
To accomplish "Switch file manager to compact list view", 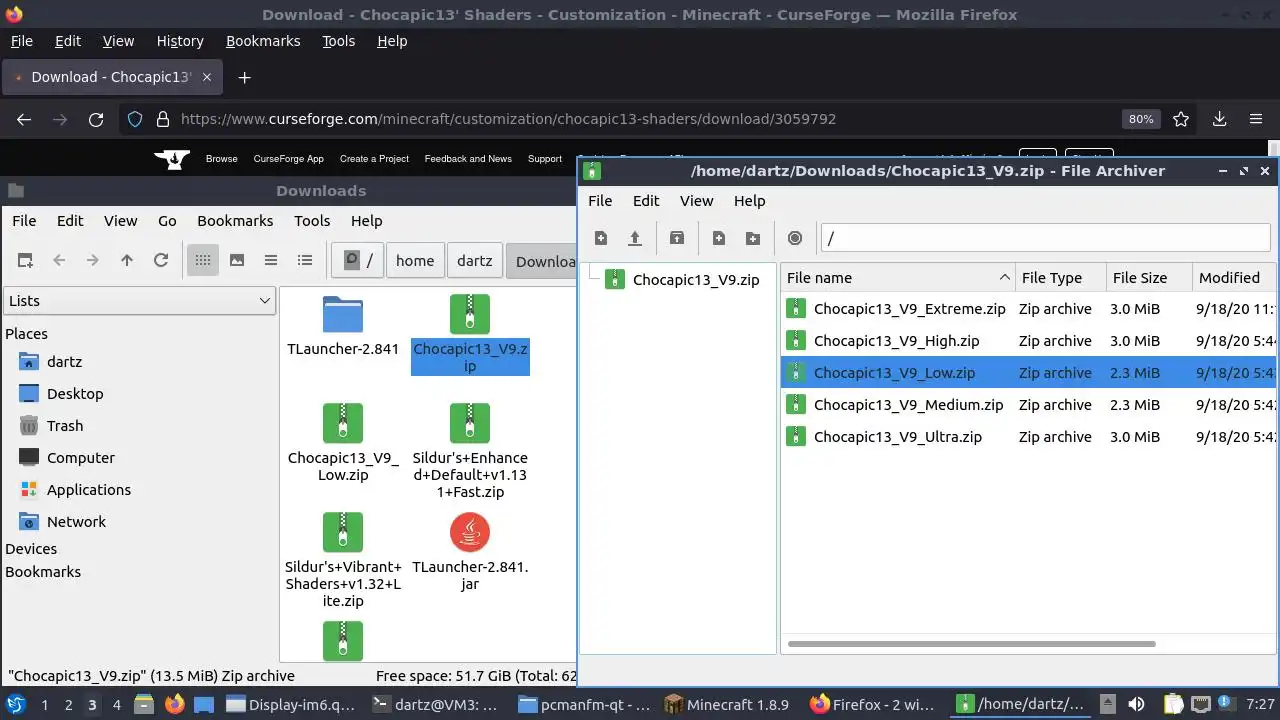I will click(271, 260).
